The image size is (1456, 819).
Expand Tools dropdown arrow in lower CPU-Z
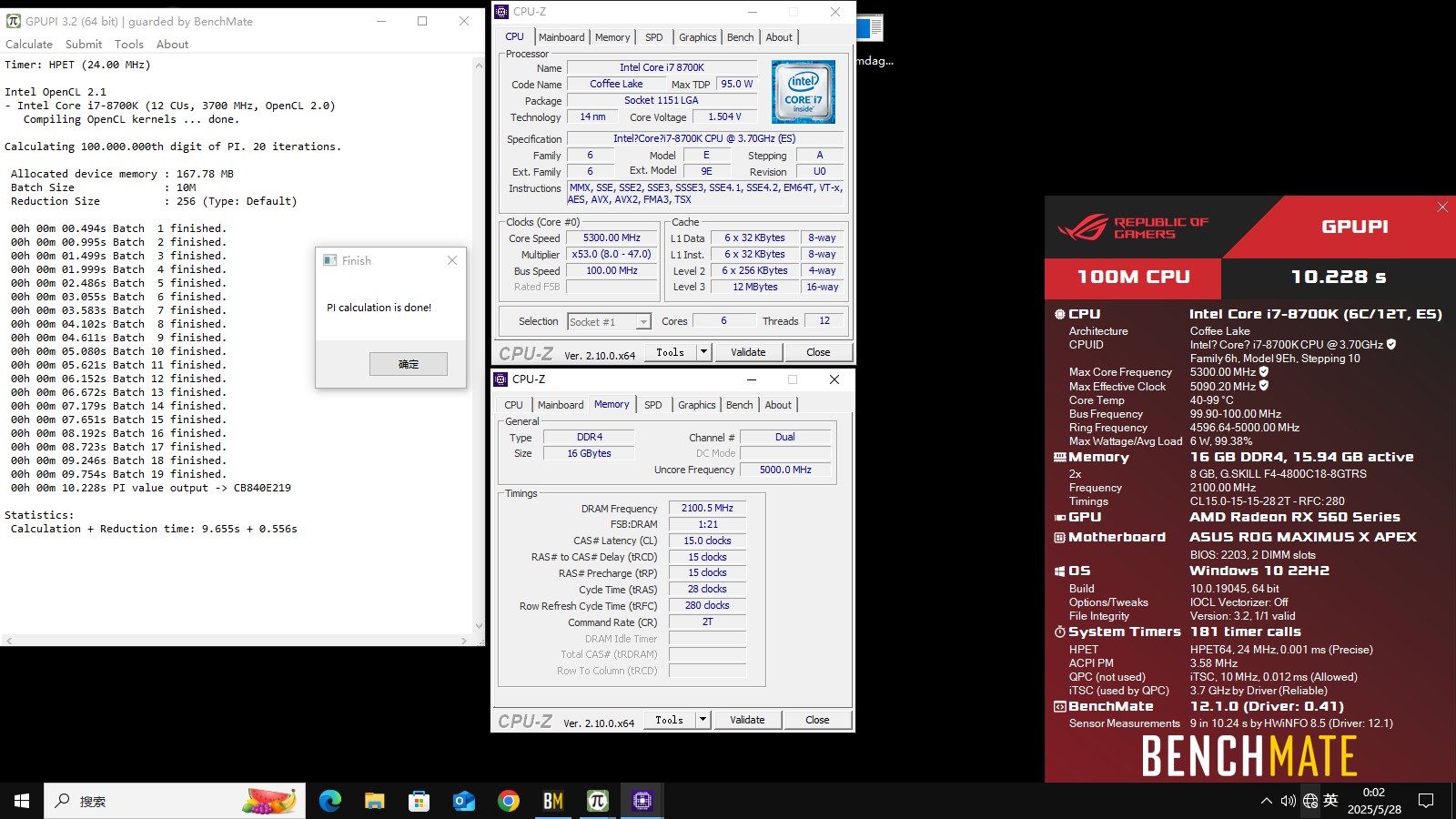tap(703, 720)
